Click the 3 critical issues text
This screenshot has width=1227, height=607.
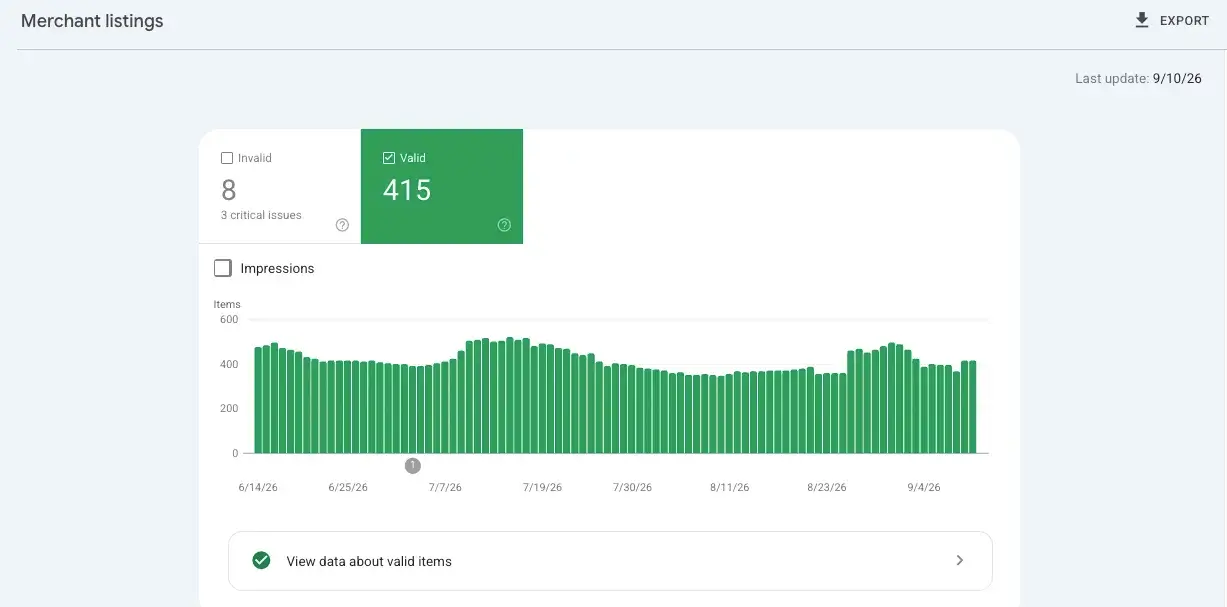(x=261, y=215)
